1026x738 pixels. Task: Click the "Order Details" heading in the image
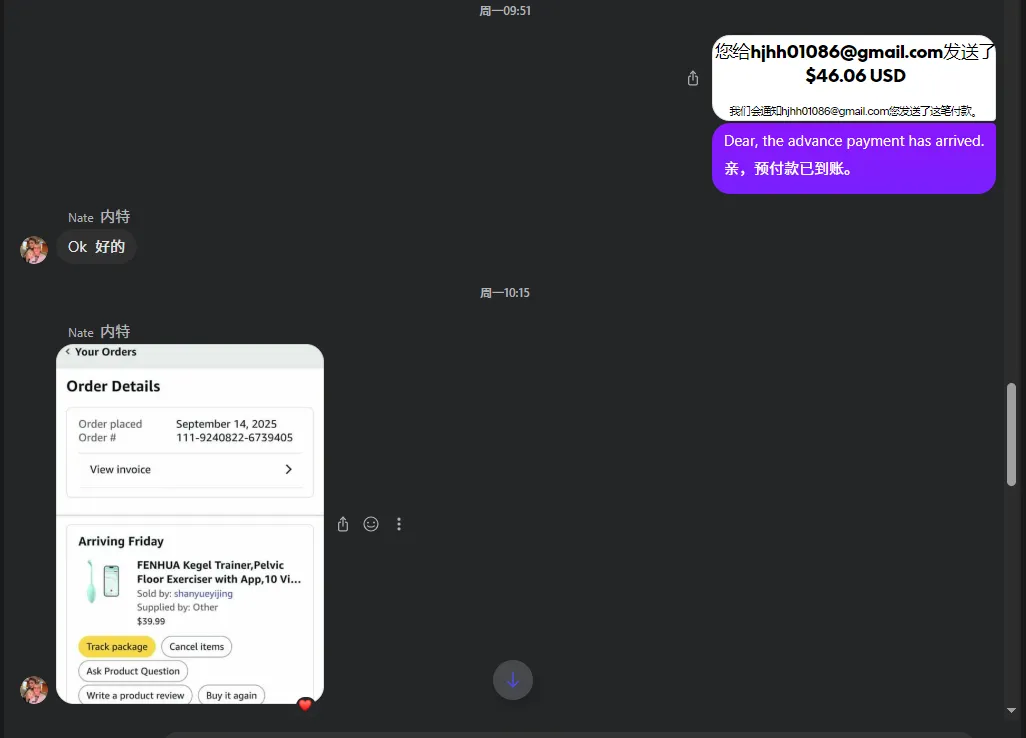click(113, 386)
